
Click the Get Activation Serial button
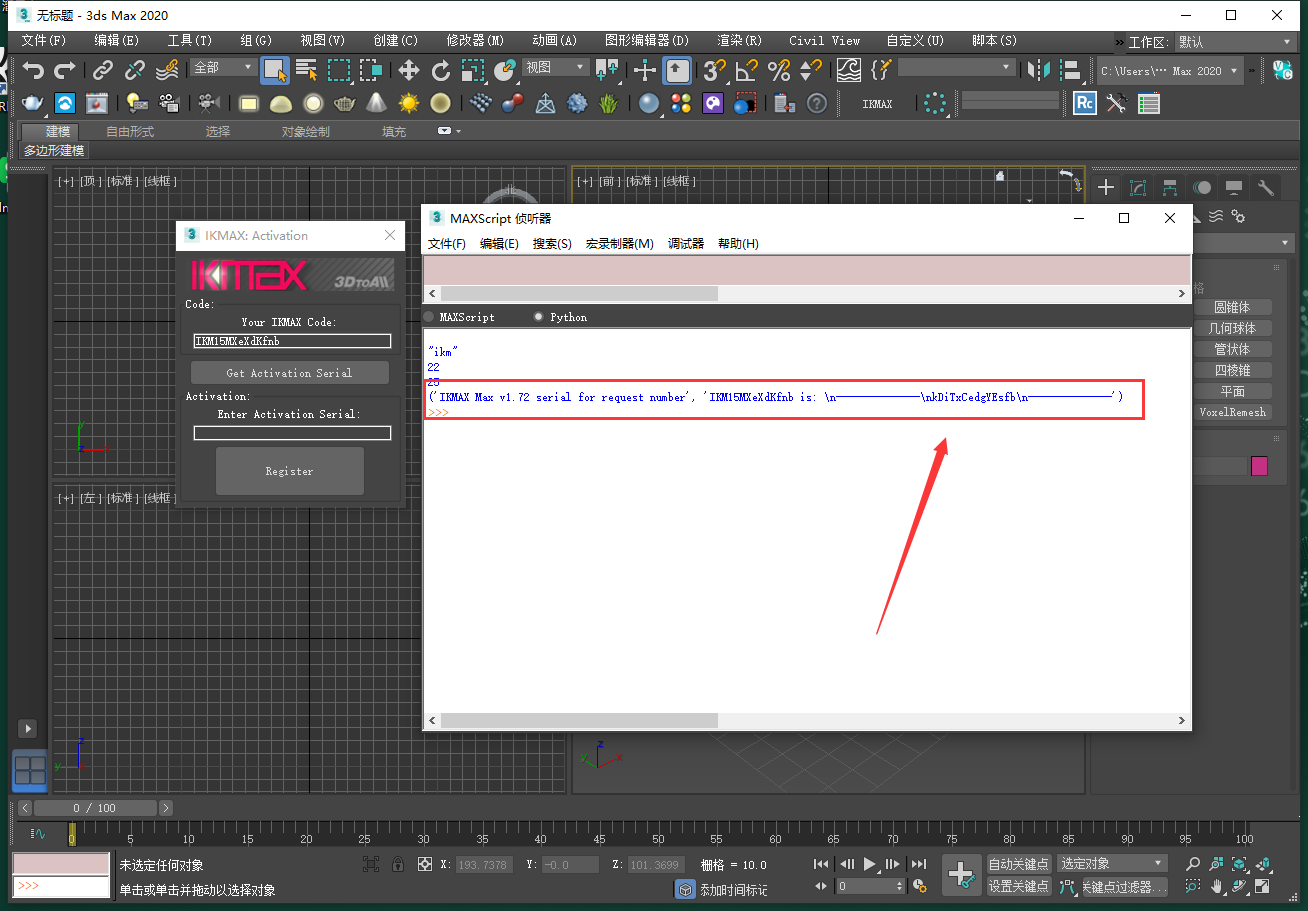point(289,373)
